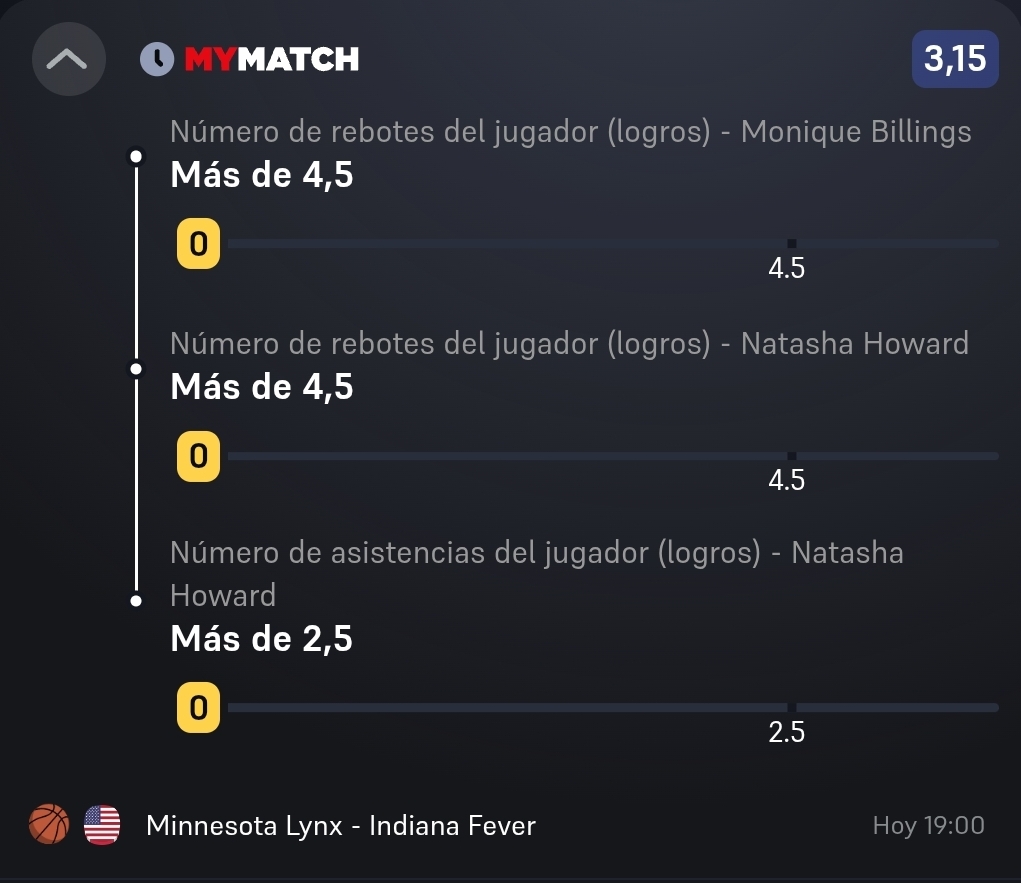The image size is (1021, 883).
Task: Click the 2.5 marker on assists progress bar
Action: coord(787,733)
